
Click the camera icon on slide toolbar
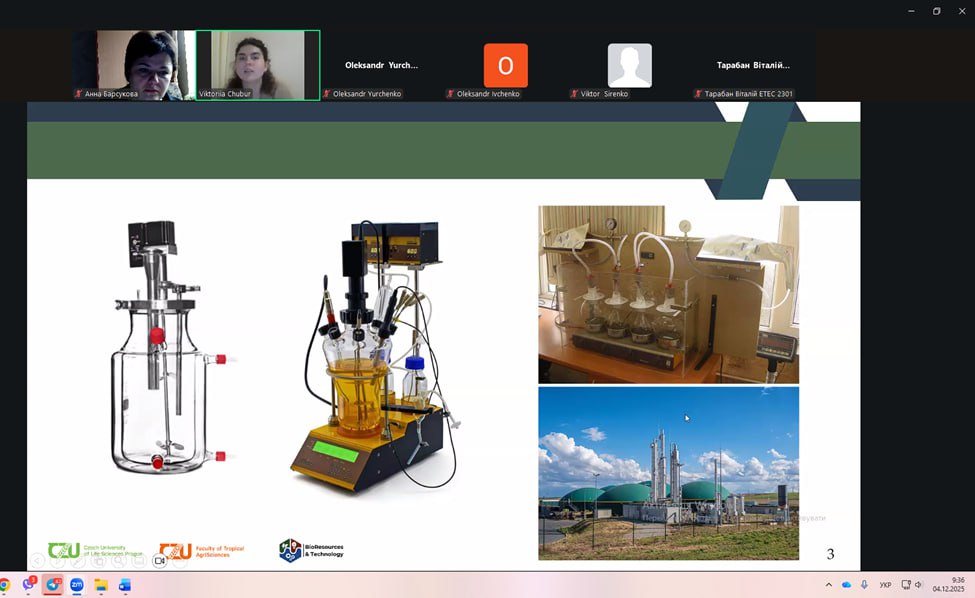(159, 561)
